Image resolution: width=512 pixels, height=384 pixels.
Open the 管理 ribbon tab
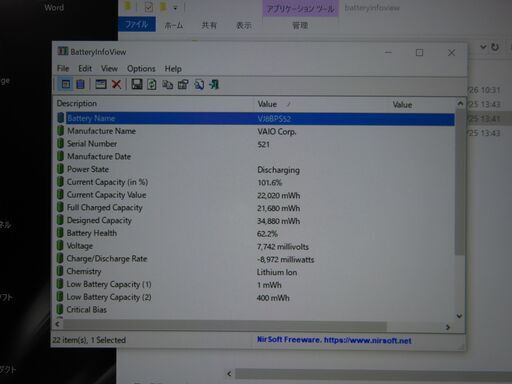[x=300, y=25]
